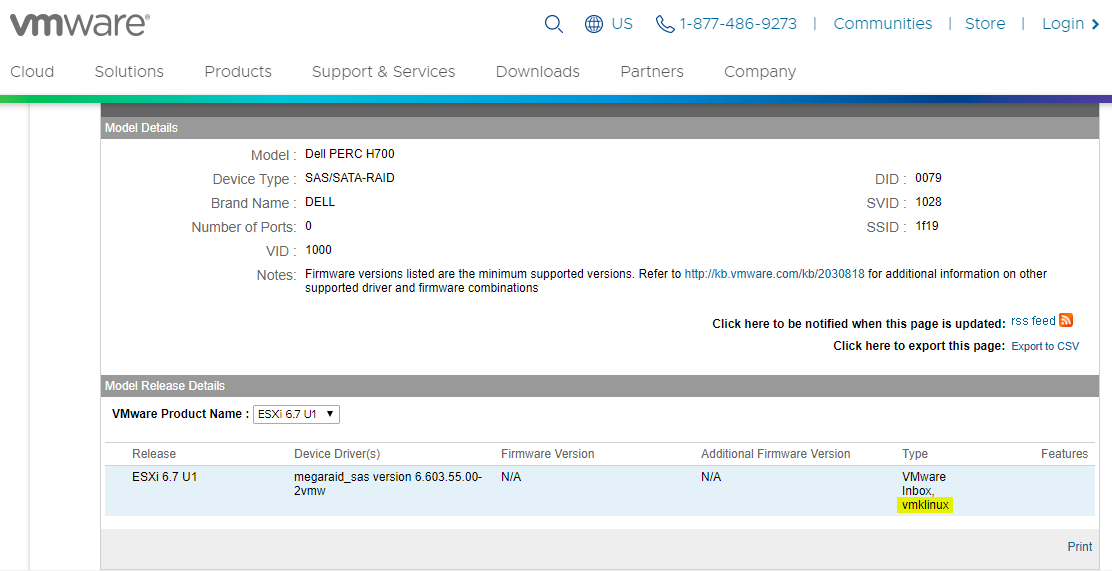
Task: Click the DELL brand name value
Action: pyautogui.click(x=320, y=202)
